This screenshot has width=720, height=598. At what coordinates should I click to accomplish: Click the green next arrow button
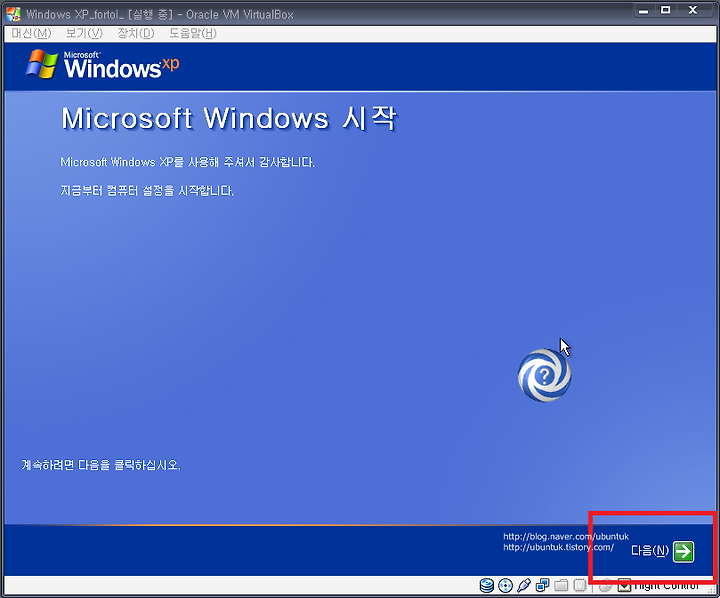683,551
